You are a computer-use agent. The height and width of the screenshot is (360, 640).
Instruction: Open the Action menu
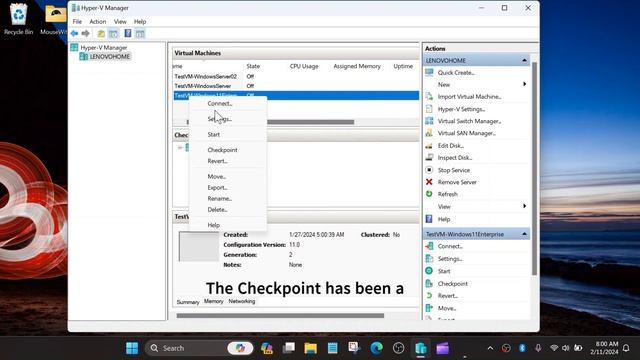point(98,22)
